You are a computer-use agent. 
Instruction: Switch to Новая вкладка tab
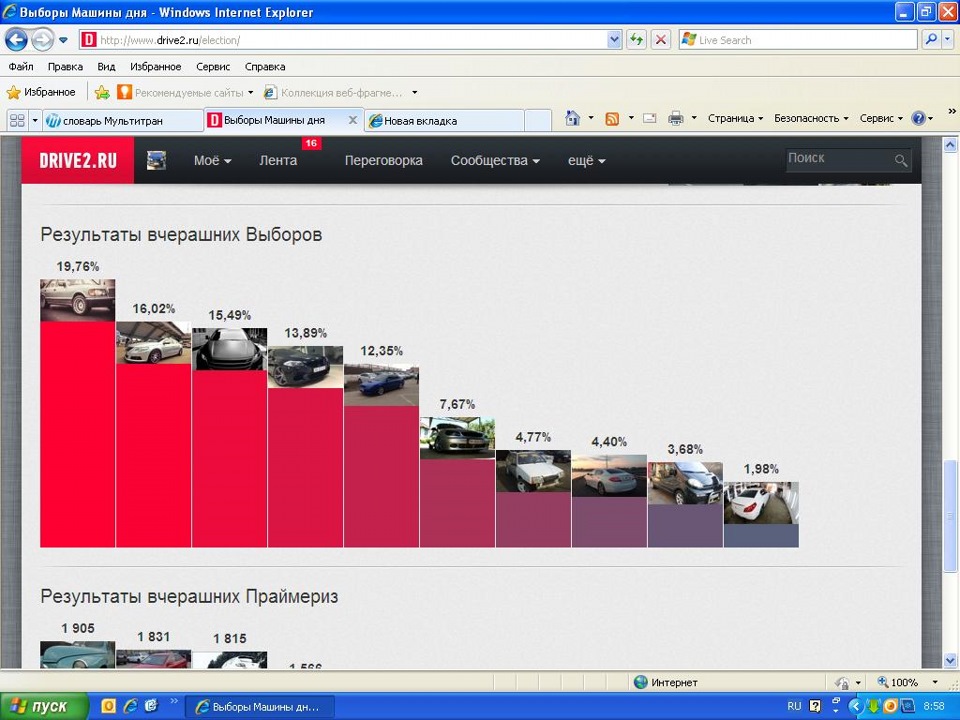click(444, 121)
